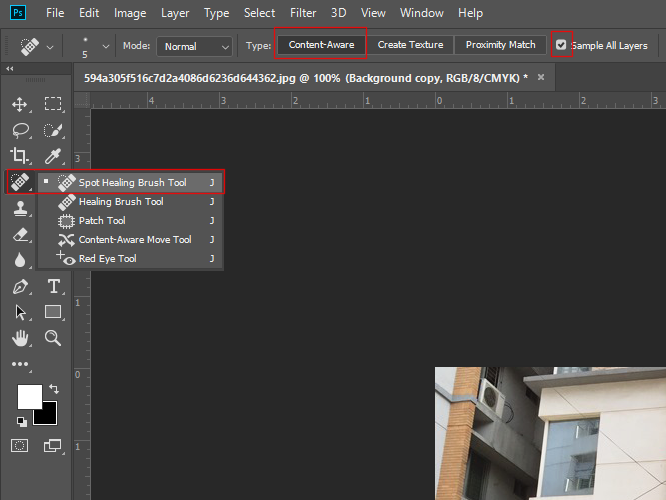This screenshot has height=500, width=666.
Task: Open the Image menu
Action: pyautogui.click(x=130, y=13)
